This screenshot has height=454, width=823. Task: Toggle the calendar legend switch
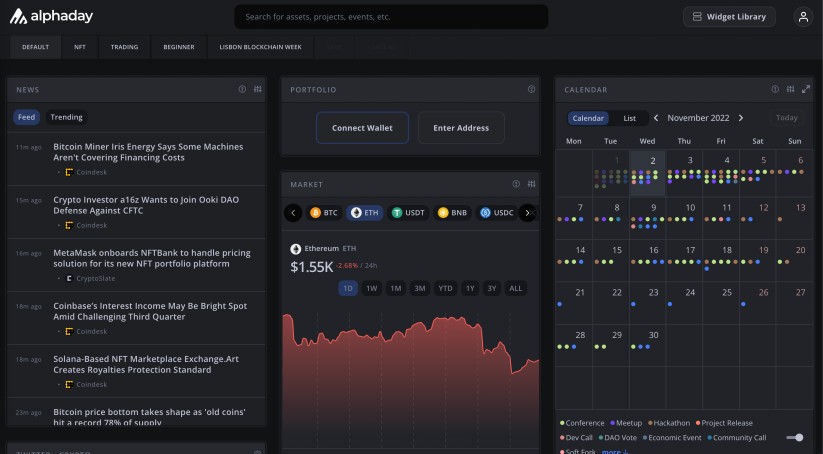795,437
